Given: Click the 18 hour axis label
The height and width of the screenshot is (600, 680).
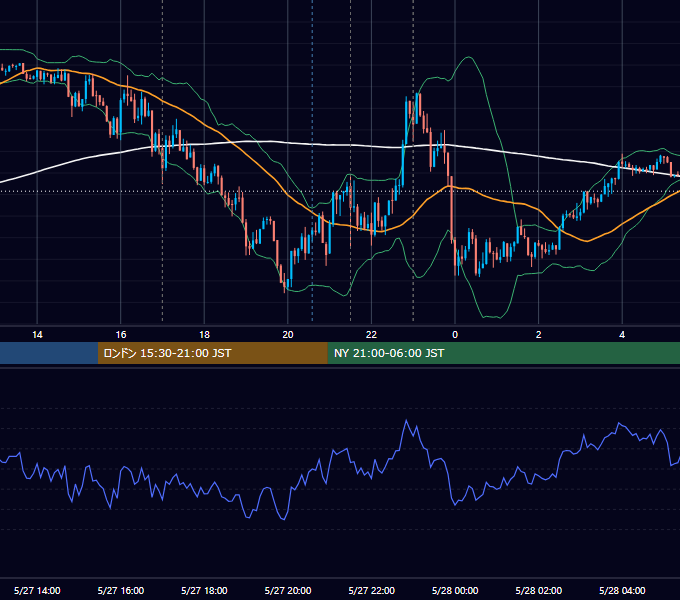Looking at the screenshot, I should click(x=204, y=335).
